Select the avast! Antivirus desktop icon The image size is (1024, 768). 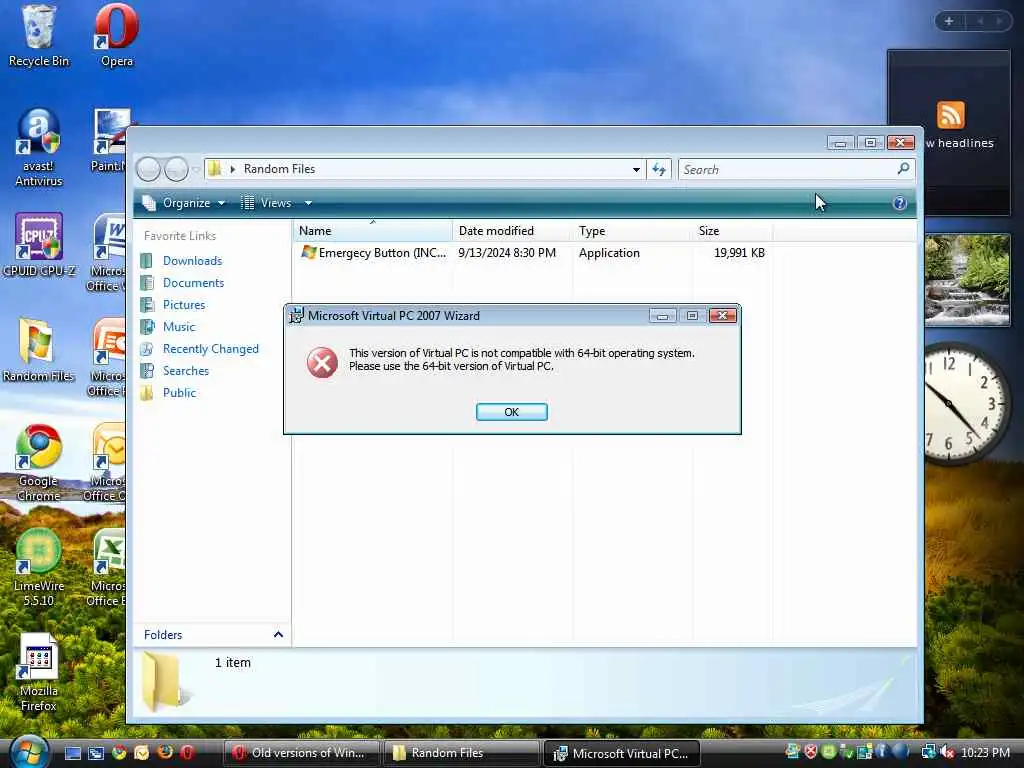tap(39, 148)
